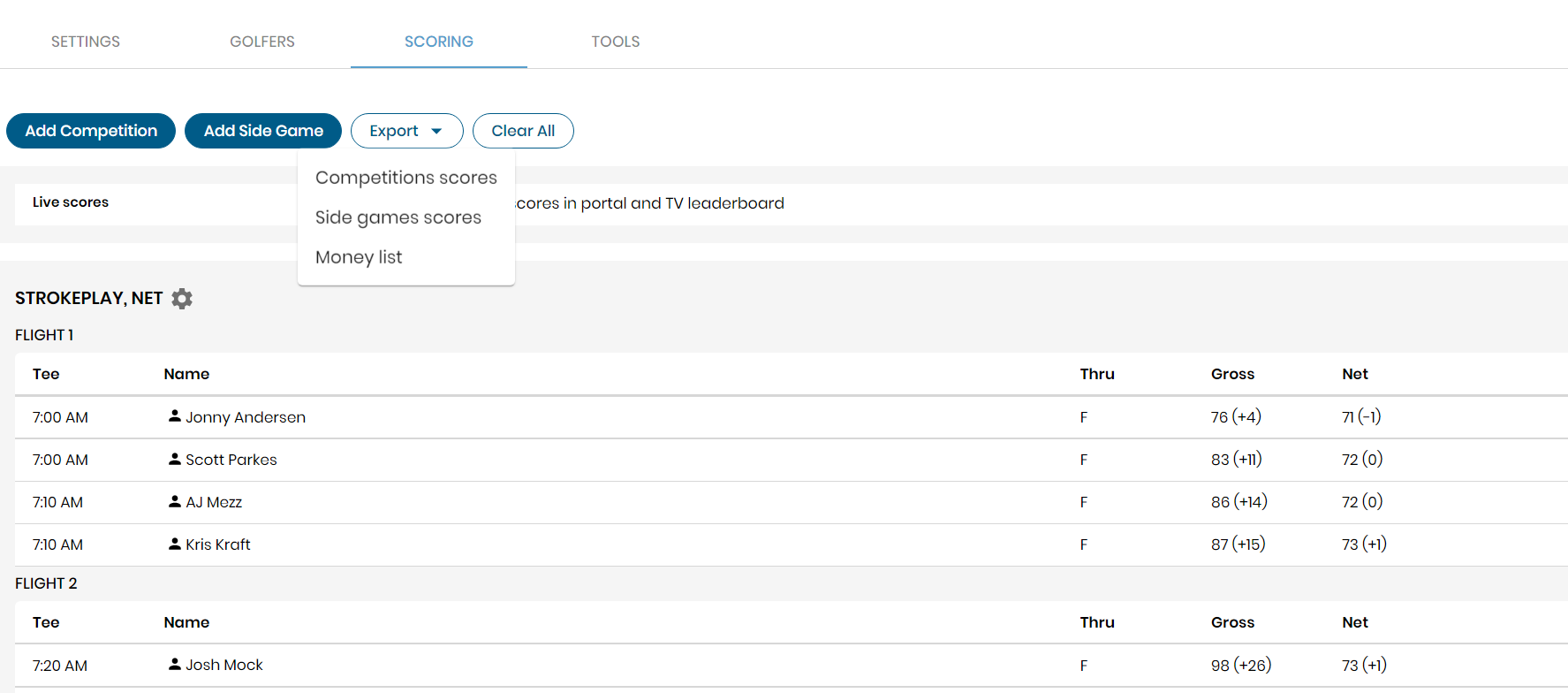
Task: Click the Add Competition button
Action: pos(91,131)
